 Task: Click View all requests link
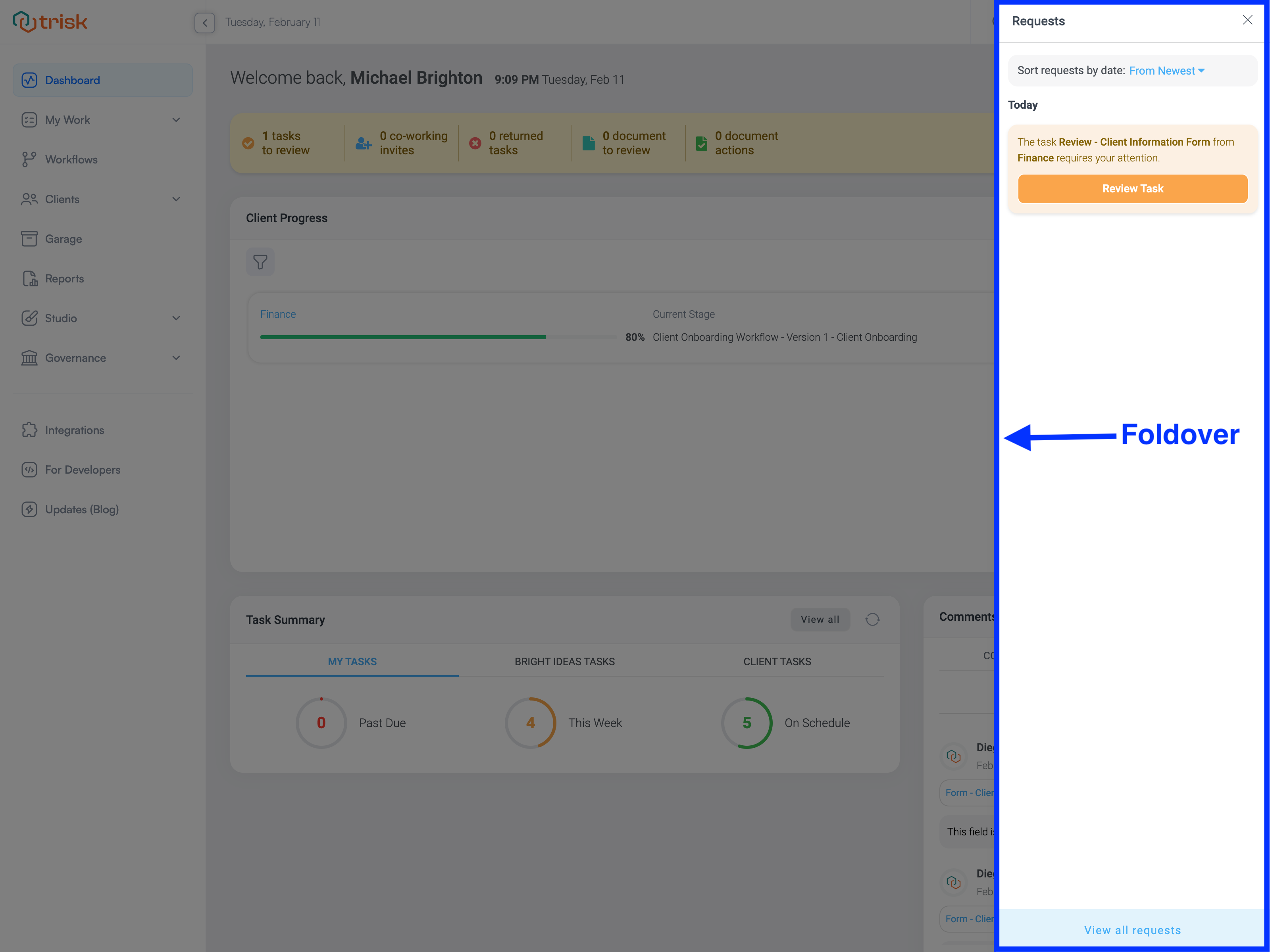coord(1132,930)
